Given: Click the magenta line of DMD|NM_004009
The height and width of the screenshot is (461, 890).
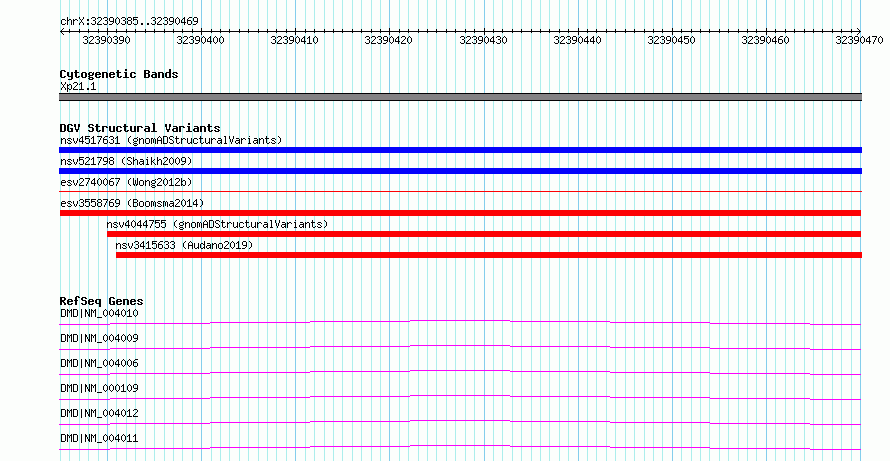Looking at the screenshot, I should click(x=460, y=347).
